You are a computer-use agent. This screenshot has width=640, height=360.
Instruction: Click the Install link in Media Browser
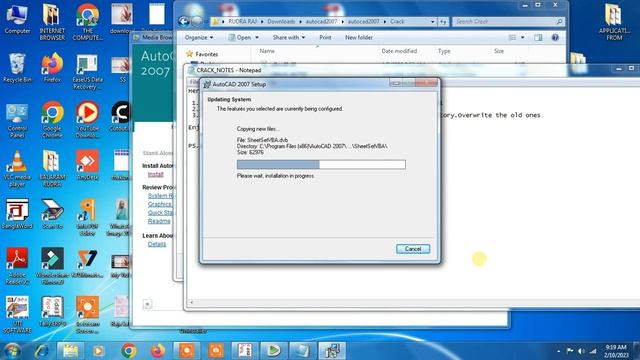[x=156, y=174]
